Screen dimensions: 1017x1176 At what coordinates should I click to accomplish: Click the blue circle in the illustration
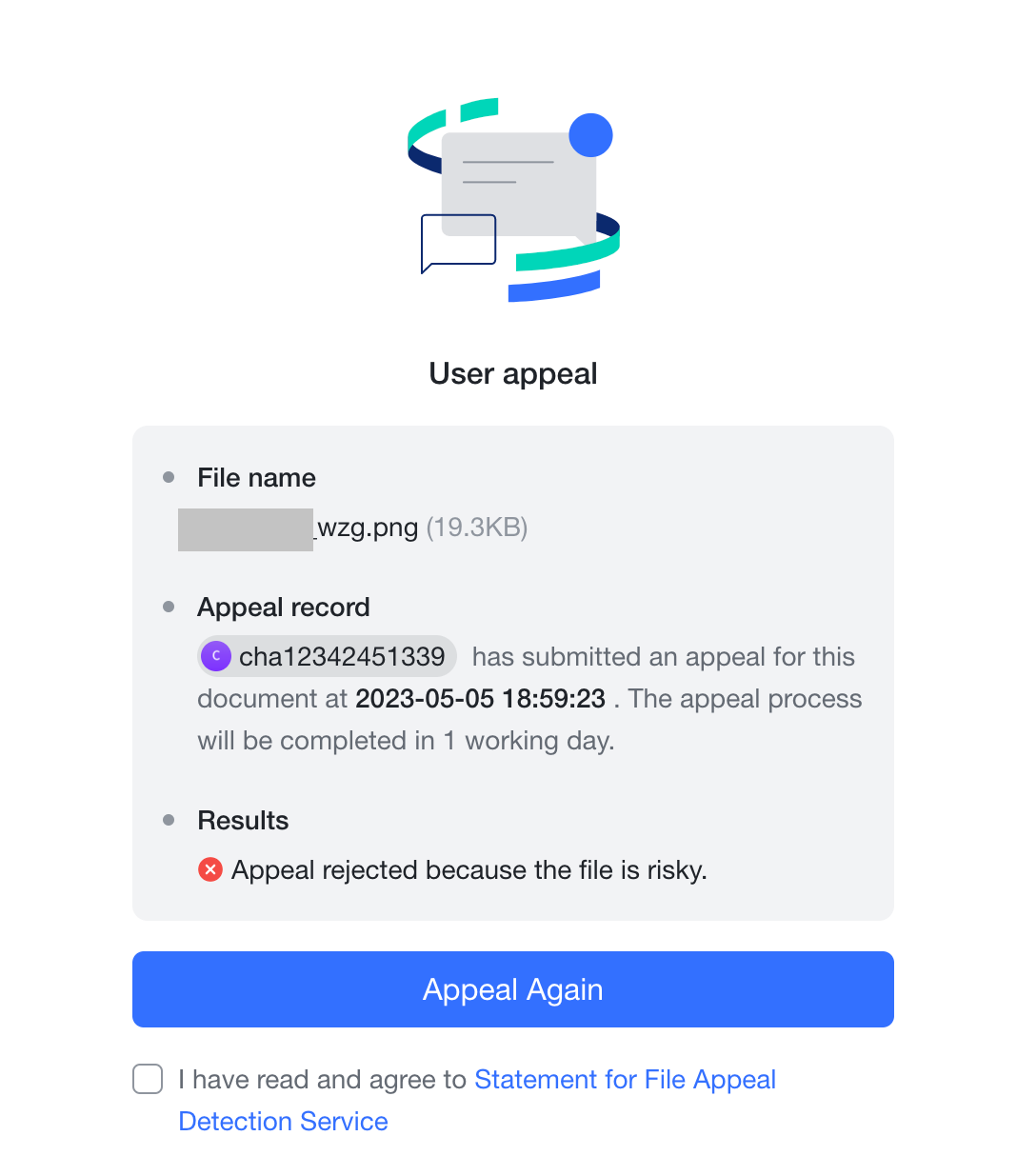pyautogui.click(x=590, y=134)
